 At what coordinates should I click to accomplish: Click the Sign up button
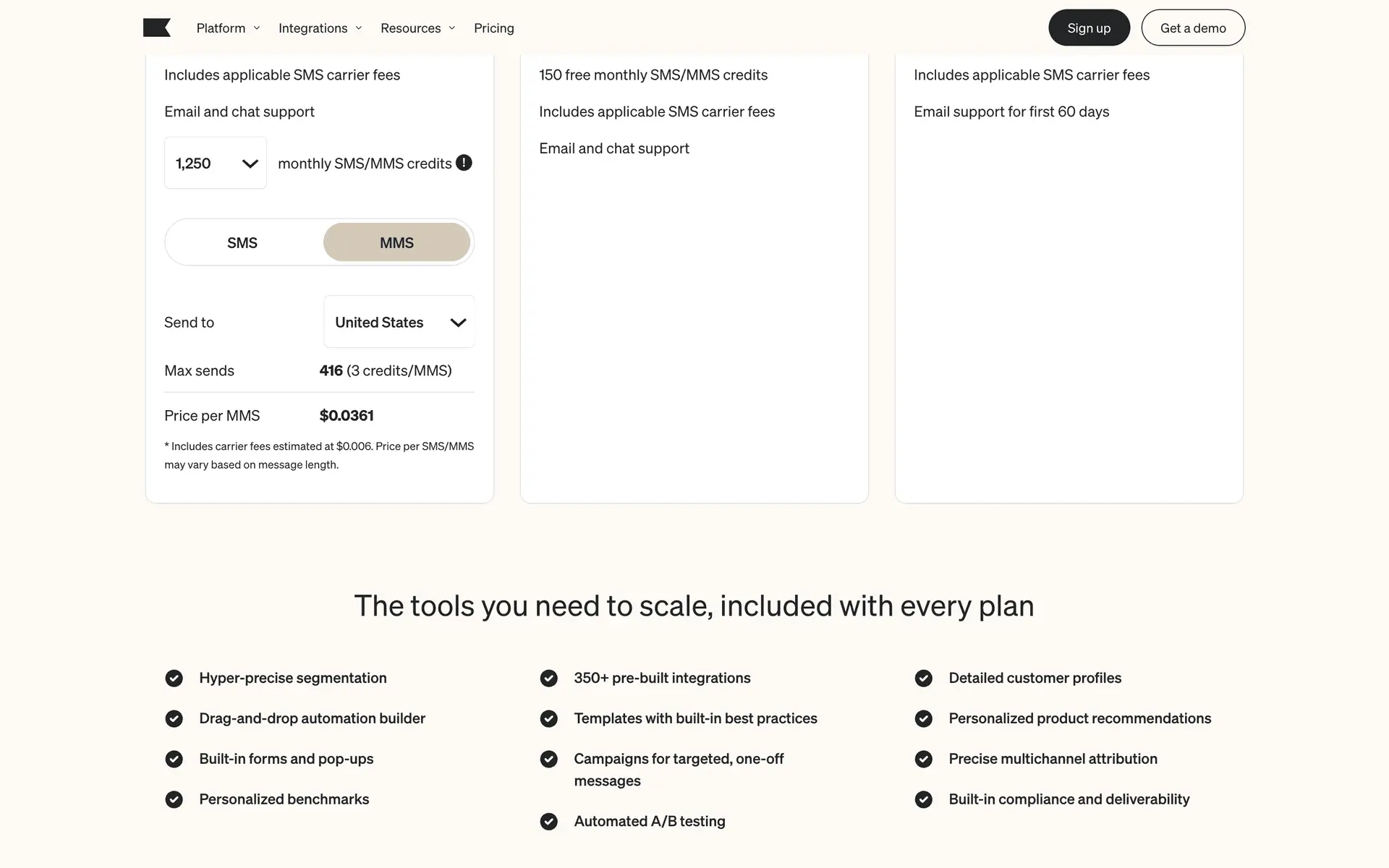1089,28
